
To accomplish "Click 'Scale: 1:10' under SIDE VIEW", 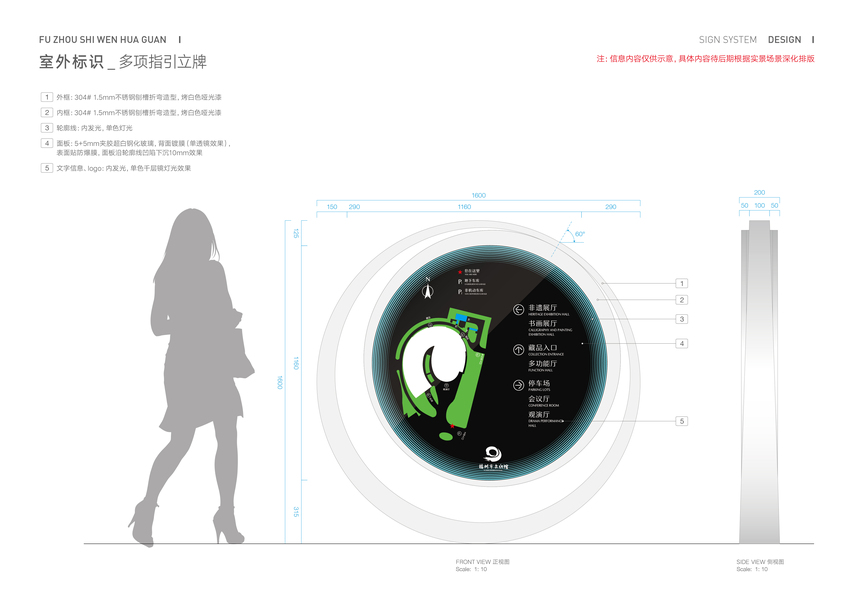I will (x=752, y=569).
